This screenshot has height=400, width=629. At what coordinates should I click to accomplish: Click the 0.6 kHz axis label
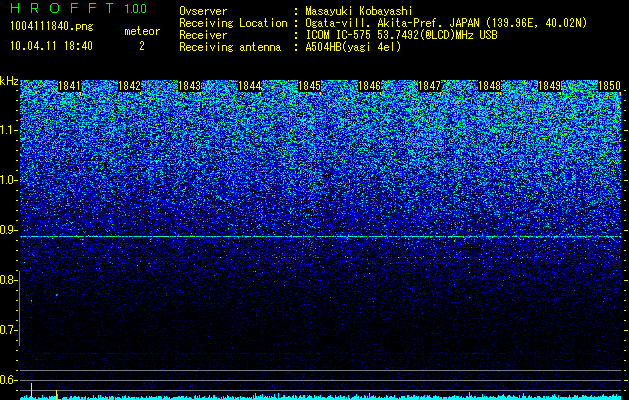[7, 380]
